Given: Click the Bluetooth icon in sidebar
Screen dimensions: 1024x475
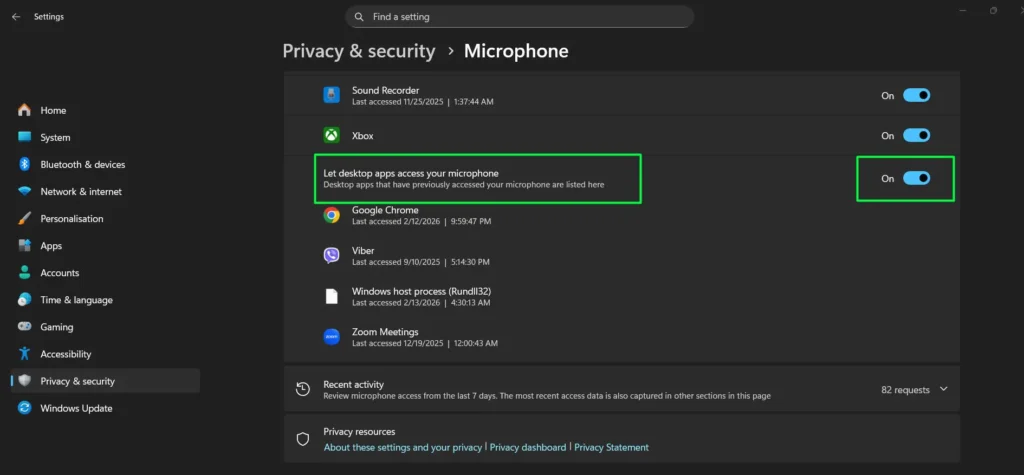Looking at the screenshot, I should pos(24,165).
